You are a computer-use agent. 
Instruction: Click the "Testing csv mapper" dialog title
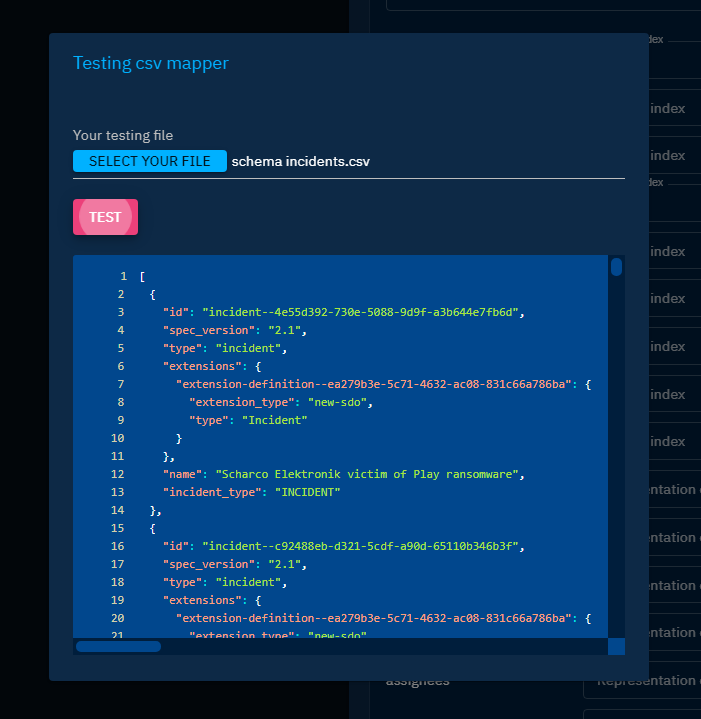pyautogui.click(x=151, y=63)
